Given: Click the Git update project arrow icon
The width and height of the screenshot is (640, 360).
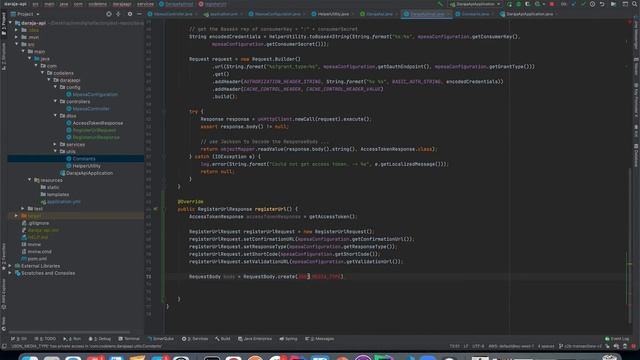Looking at the screenshot, I should 573,4.
